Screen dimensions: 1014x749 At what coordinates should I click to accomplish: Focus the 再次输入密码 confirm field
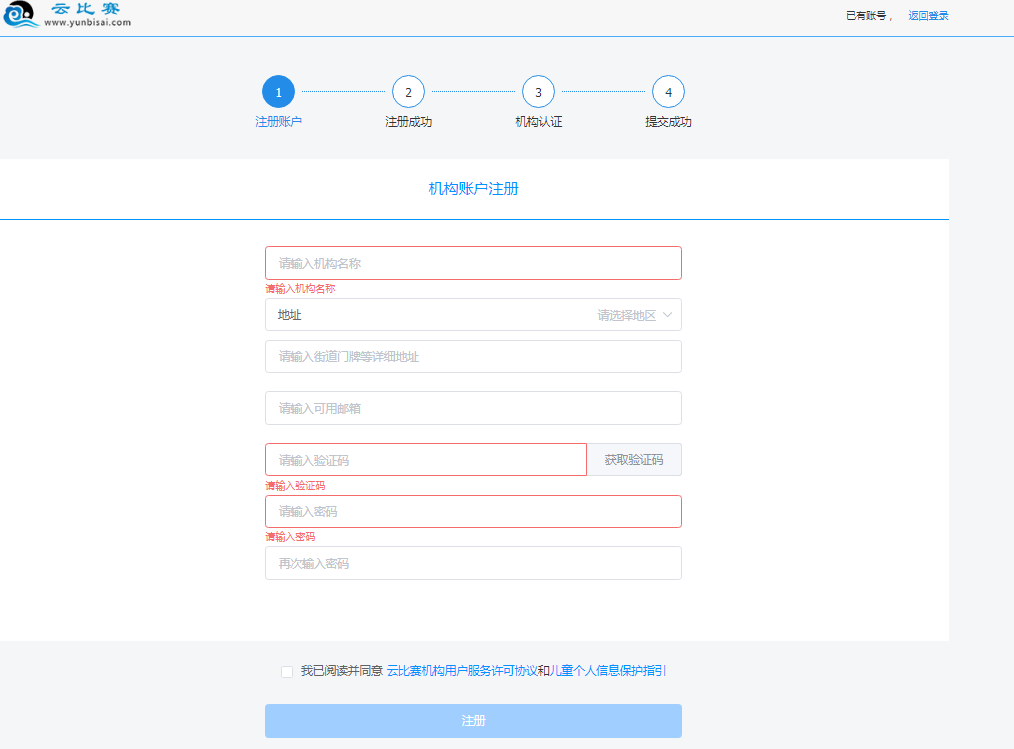(473, 563)
